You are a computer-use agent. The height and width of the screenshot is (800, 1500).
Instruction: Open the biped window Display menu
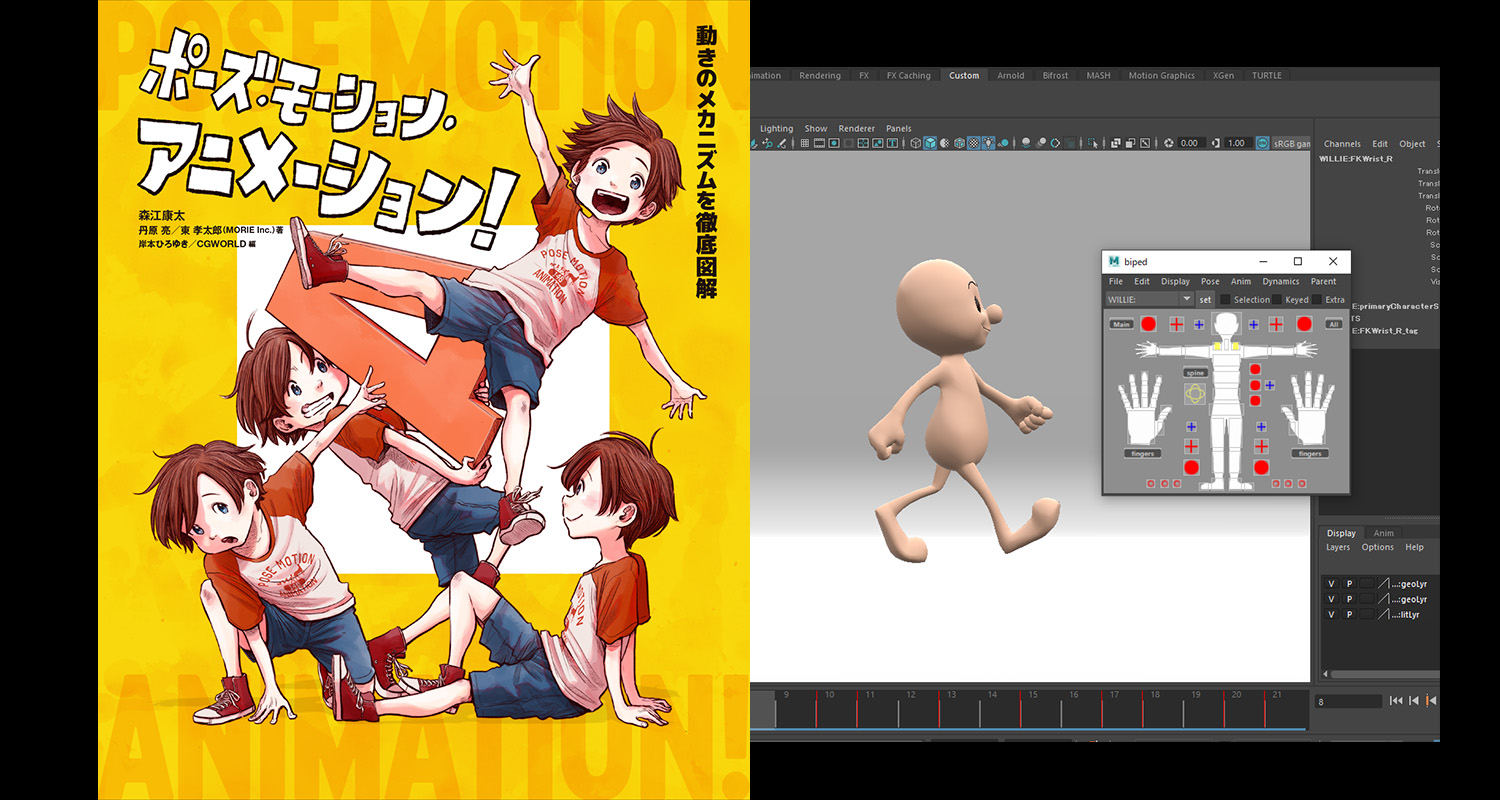[x=1175, y=281]
